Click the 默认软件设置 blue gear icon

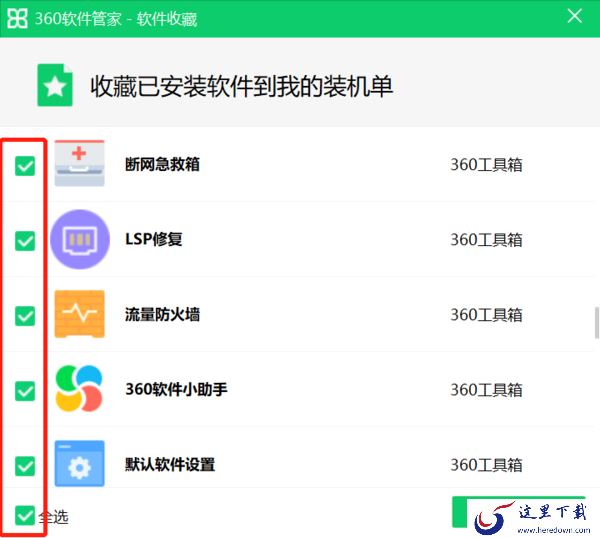(80, 463)
